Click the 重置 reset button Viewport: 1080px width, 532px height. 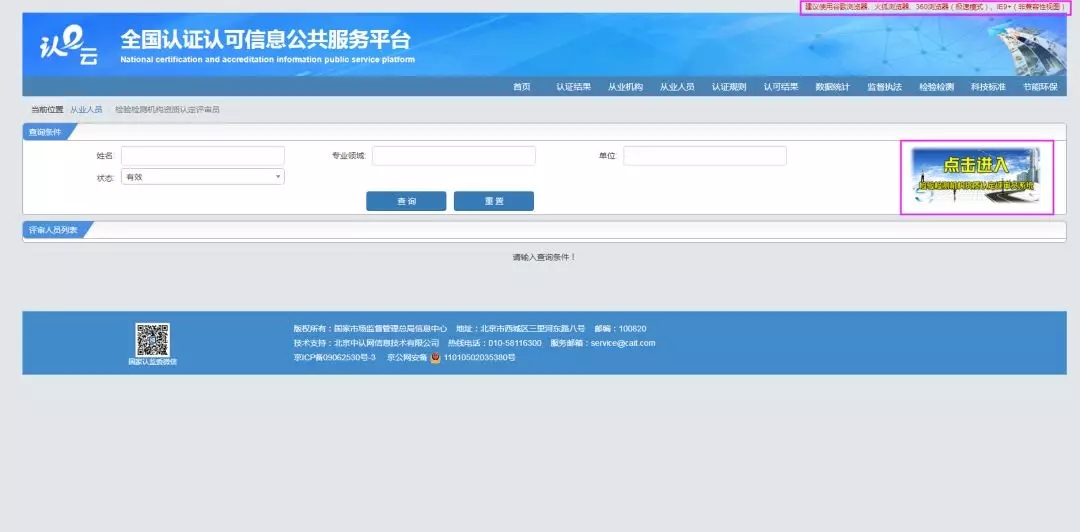click(x=494, y=201)
